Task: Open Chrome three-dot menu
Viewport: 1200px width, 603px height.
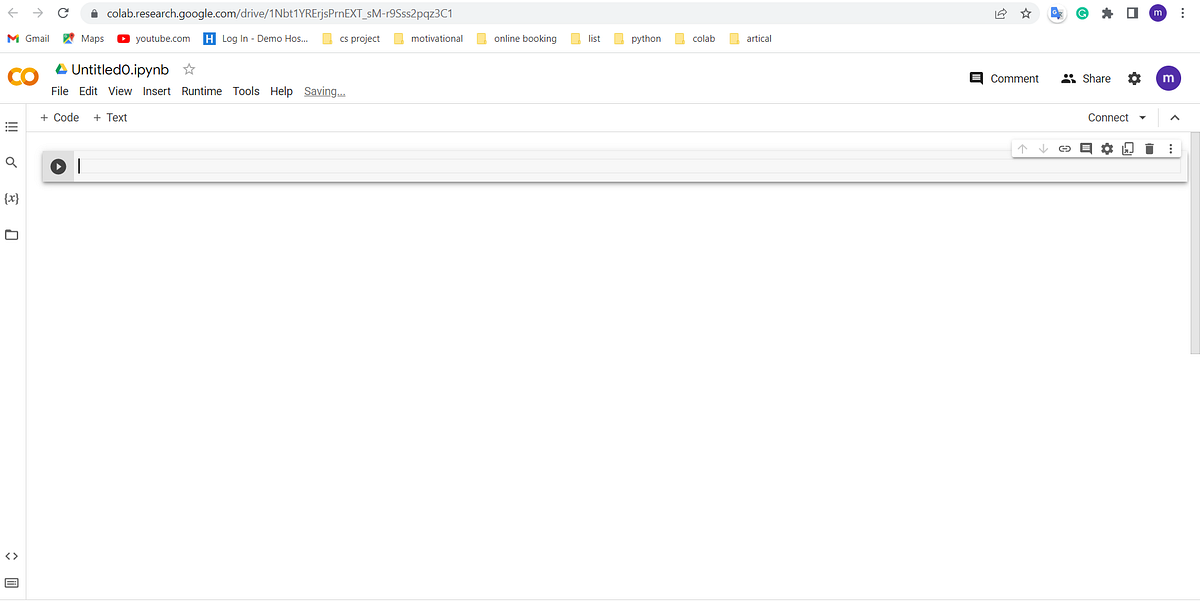Action: (x=1184, y=14)
